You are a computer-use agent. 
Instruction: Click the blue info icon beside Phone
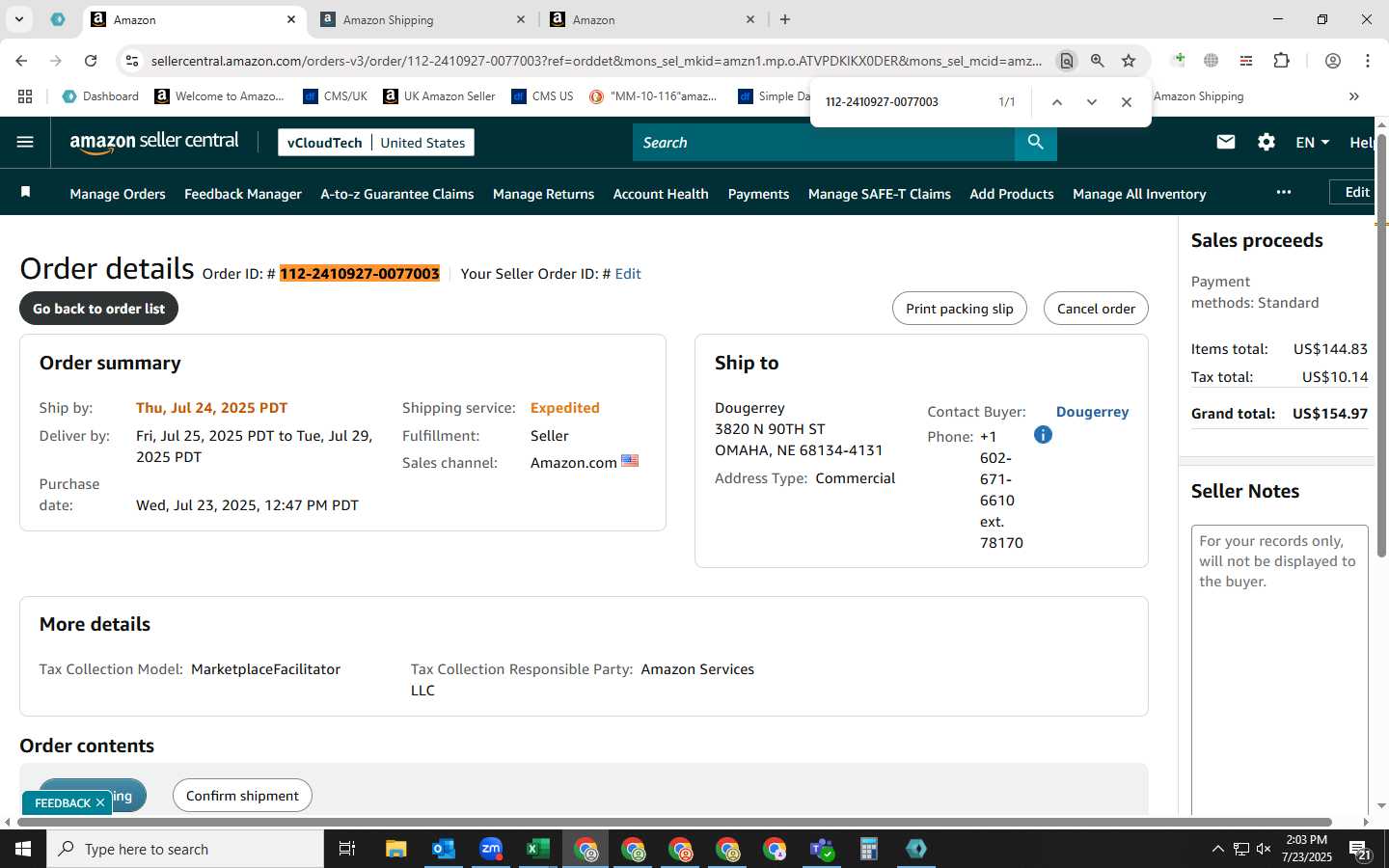click(1043, 435)
